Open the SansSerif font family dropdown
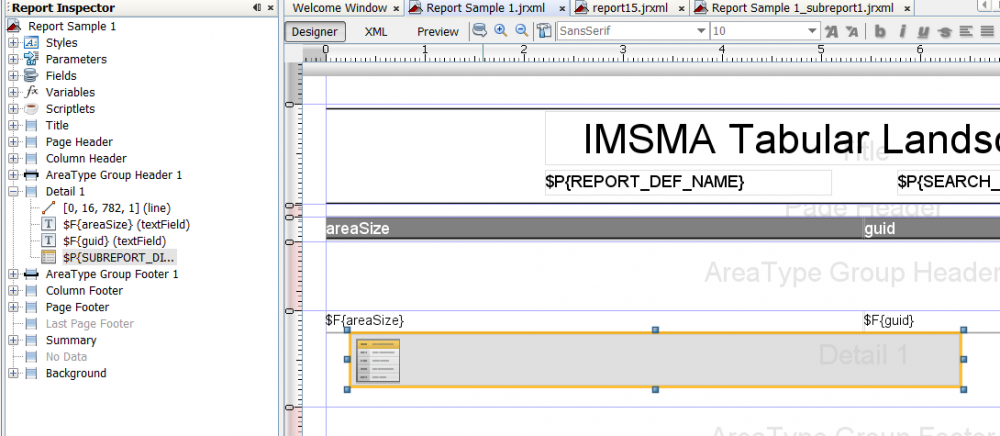 700,31
